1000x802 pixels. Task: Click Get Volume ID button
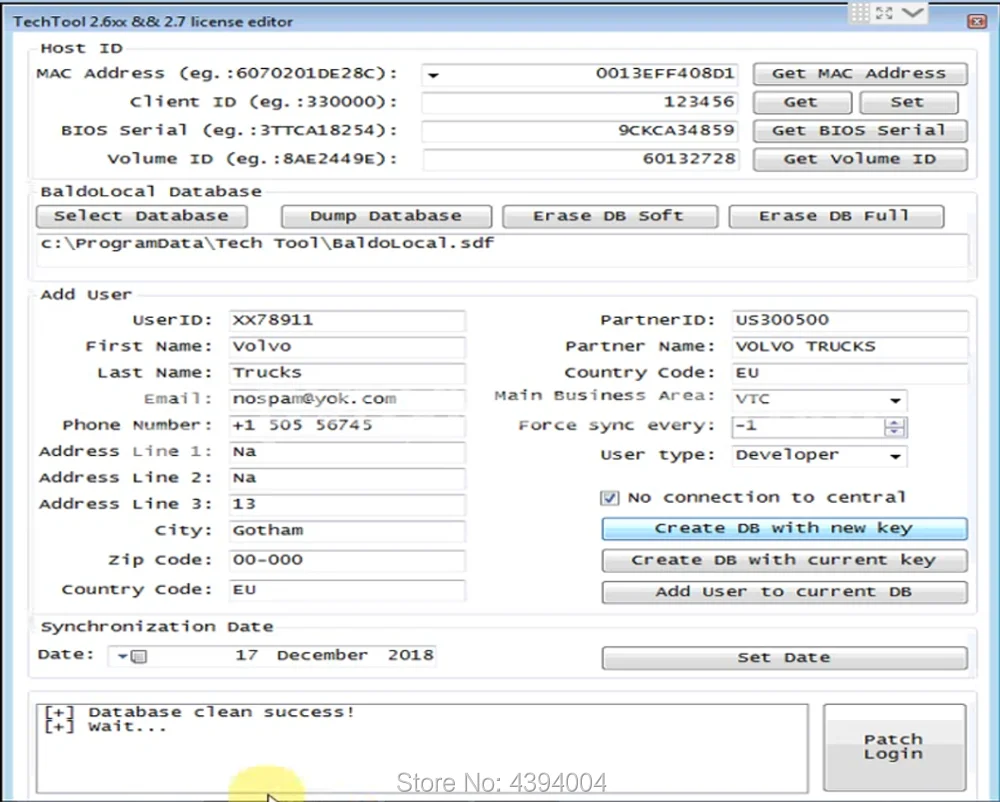[860, 159]
